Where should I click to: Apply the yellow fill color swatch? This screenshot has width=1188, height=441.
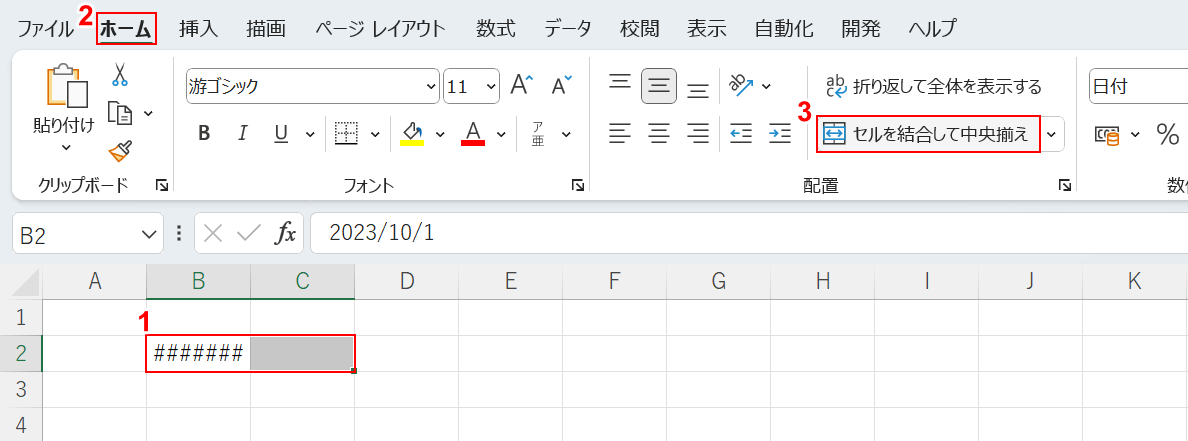[x=411, y=133]
